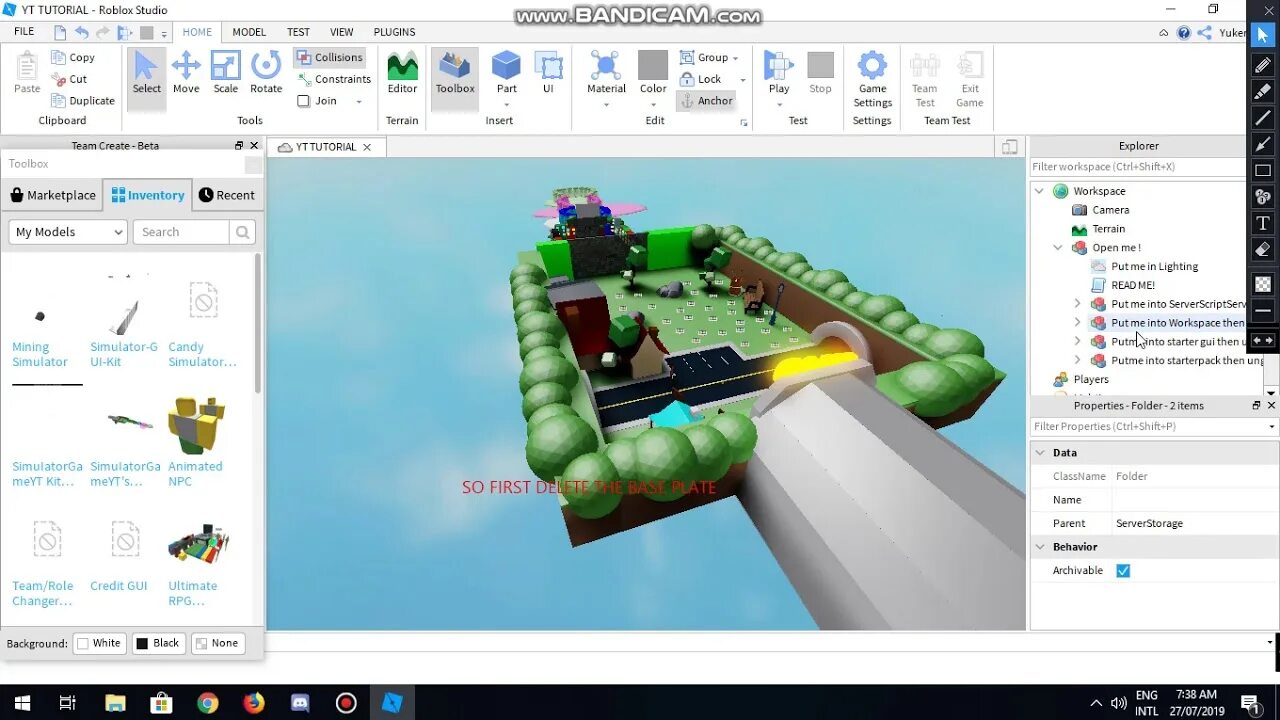Switch to the TEST ribbon tab
The width and height of the screenshot is (1280, 720).
[x=298, y=32]
